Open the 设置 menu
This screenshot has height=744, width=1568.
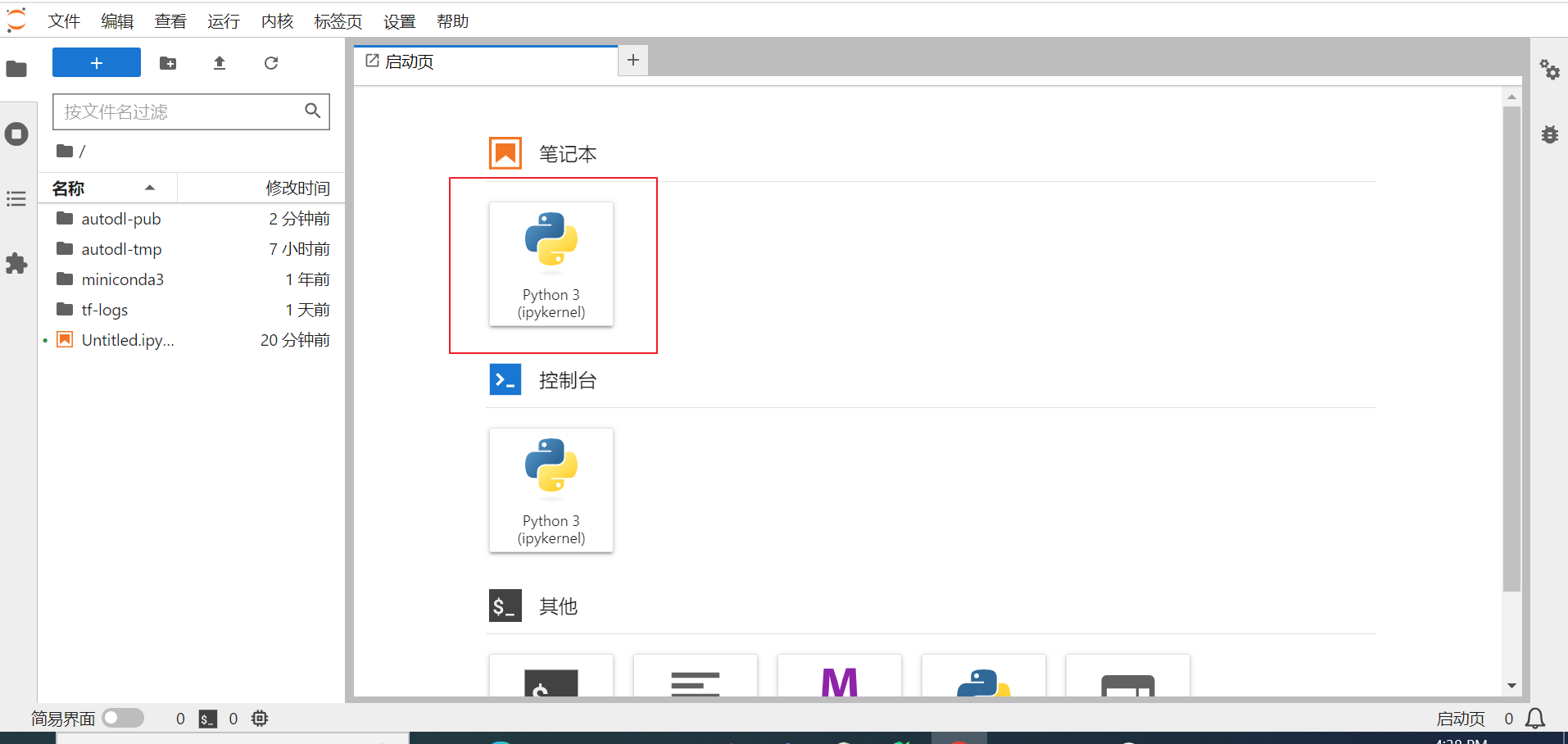coord(400,21)
